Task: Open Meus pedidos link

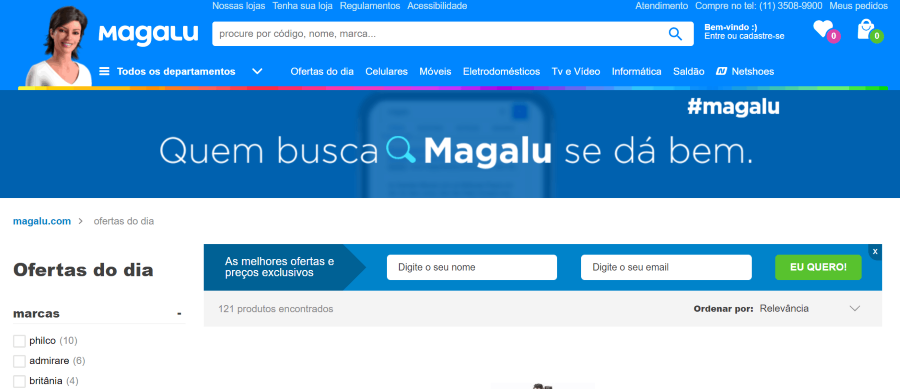Action: click(858, 6)
